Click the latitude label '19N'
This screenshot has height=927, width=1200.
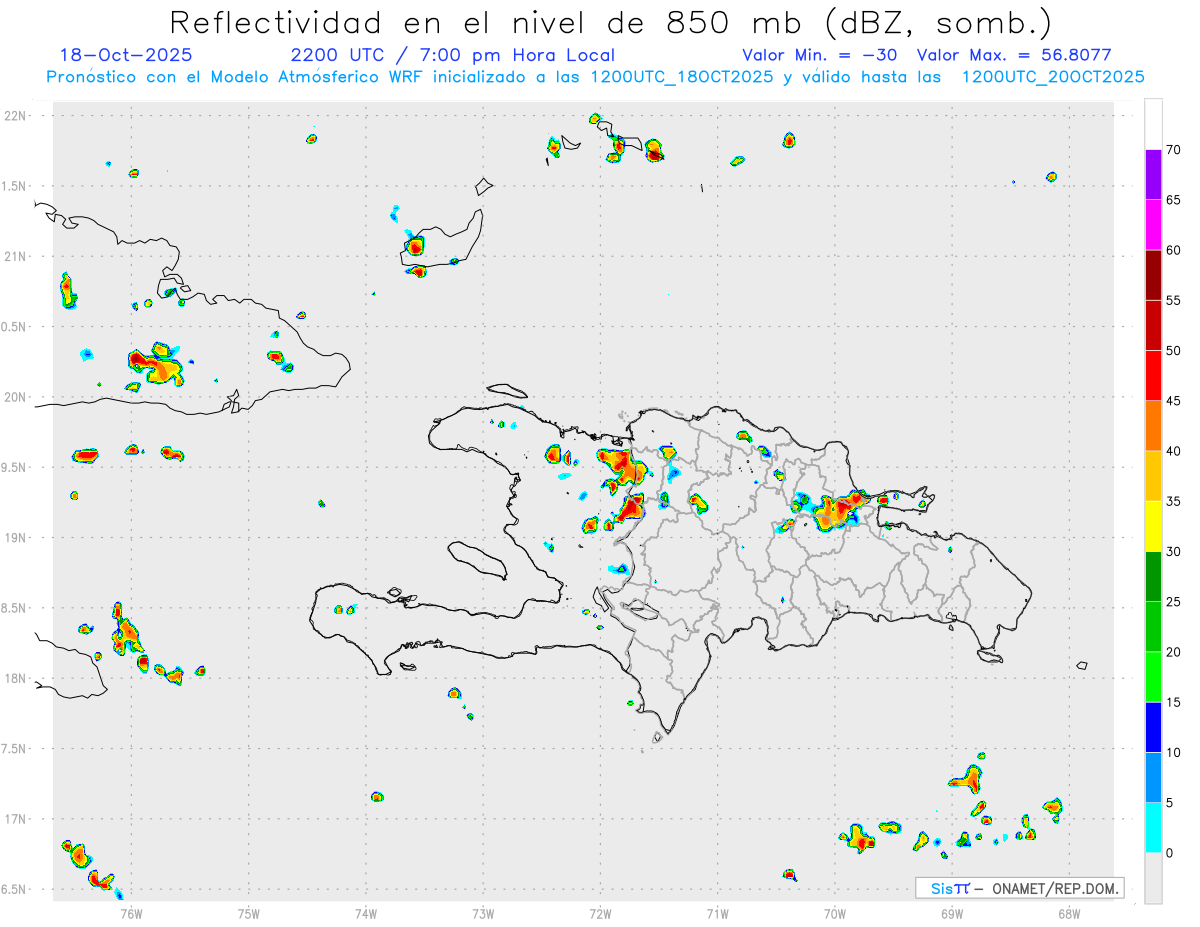(16, 538)
